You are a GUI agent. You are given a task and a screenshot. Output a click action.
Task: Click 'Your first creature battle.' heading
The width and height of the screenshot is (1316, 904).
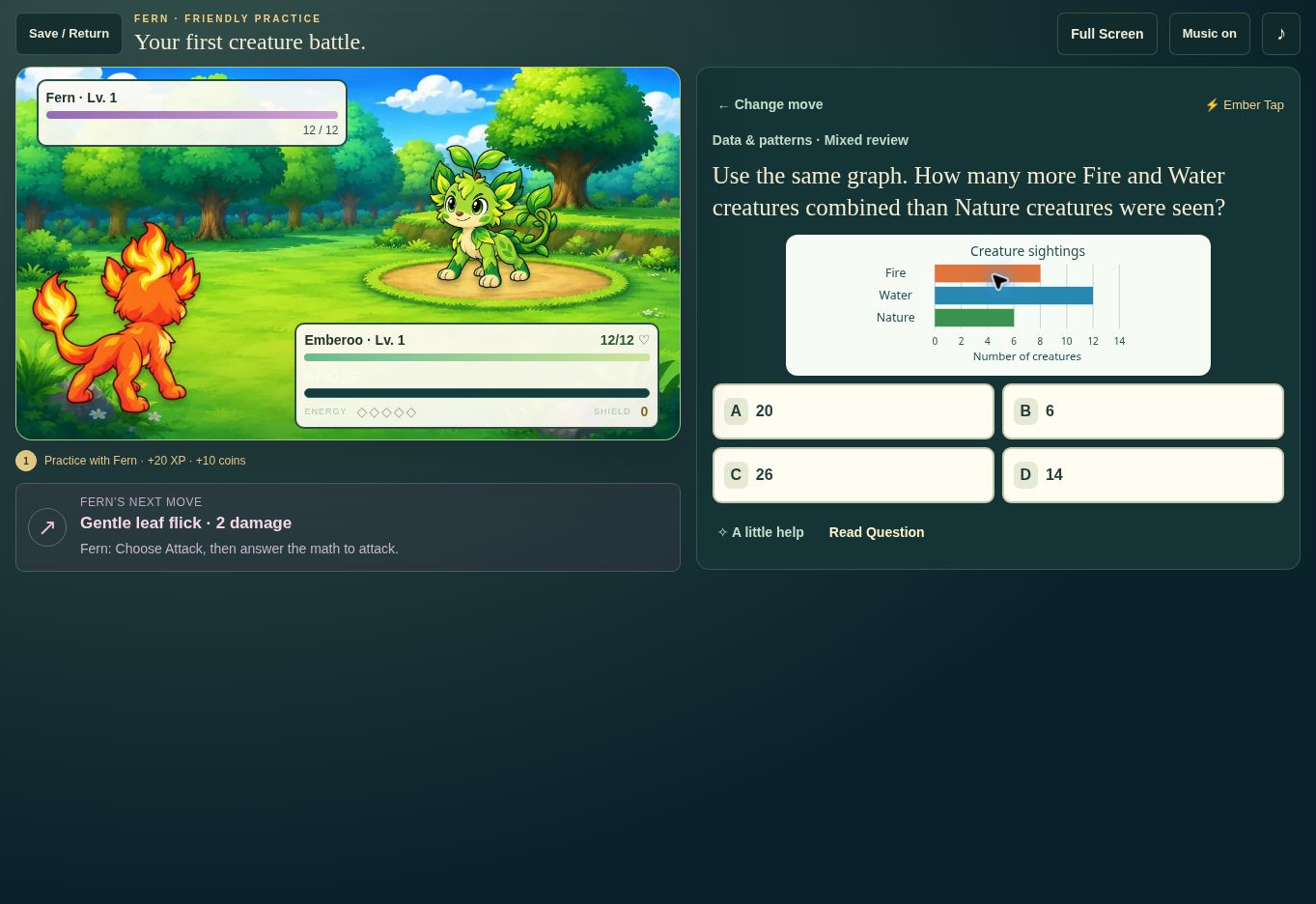tap(250, 42)
